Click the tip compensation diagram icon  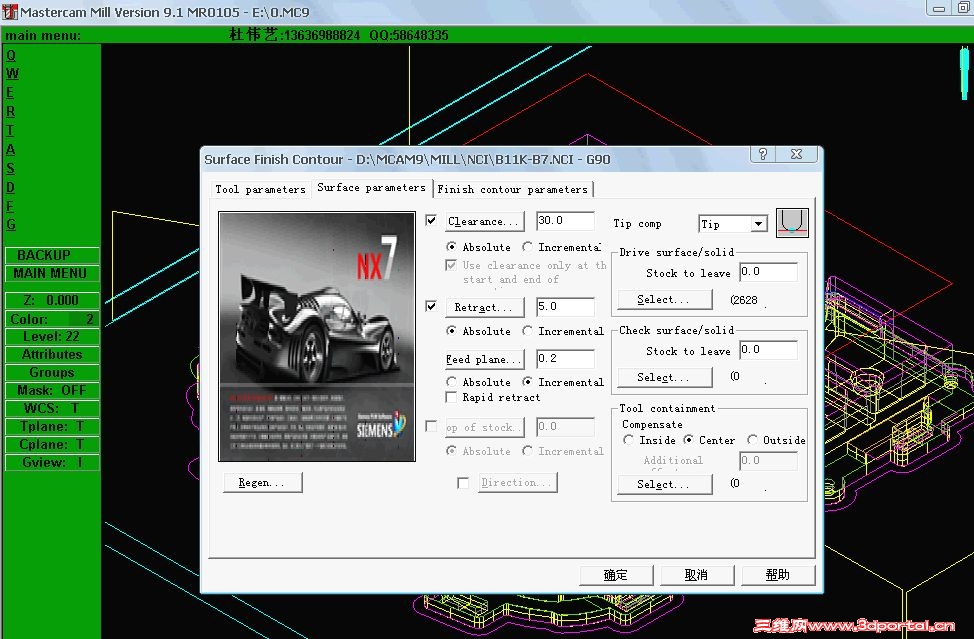tap(792, 223)
